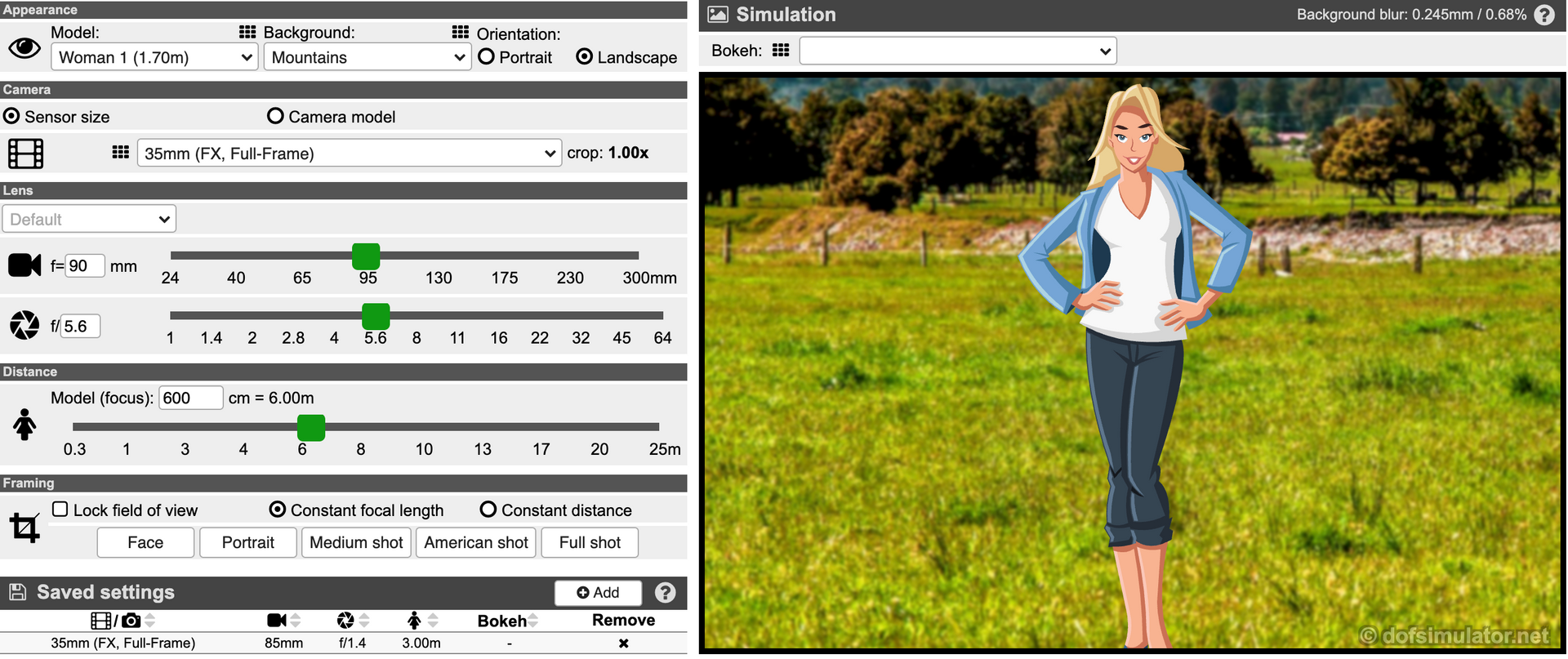Click the '85mm' saved setting cell
The image size is (1568, 659).
click(283, 643)
